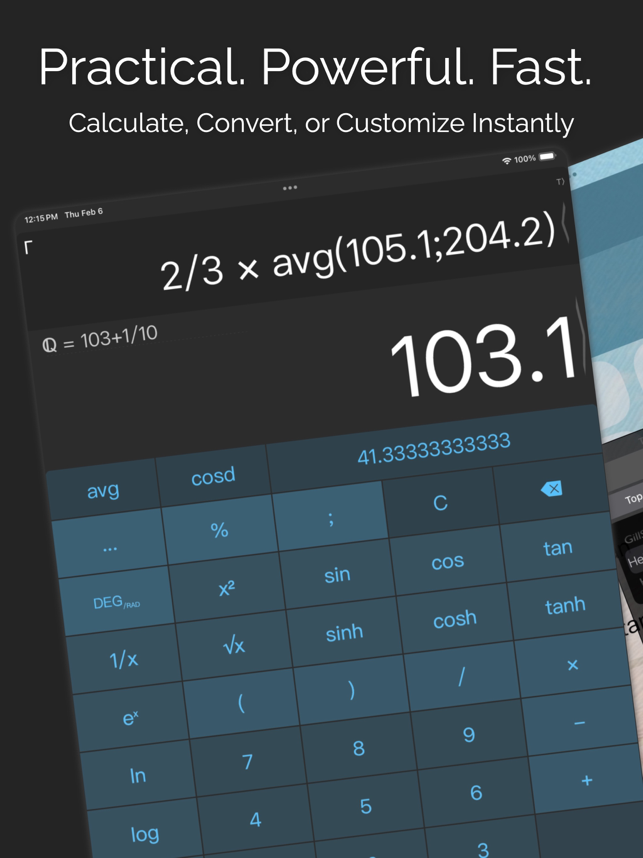Tap the number 9 key
This screenshot has height=858, width=643.
[x=469, y=735]
